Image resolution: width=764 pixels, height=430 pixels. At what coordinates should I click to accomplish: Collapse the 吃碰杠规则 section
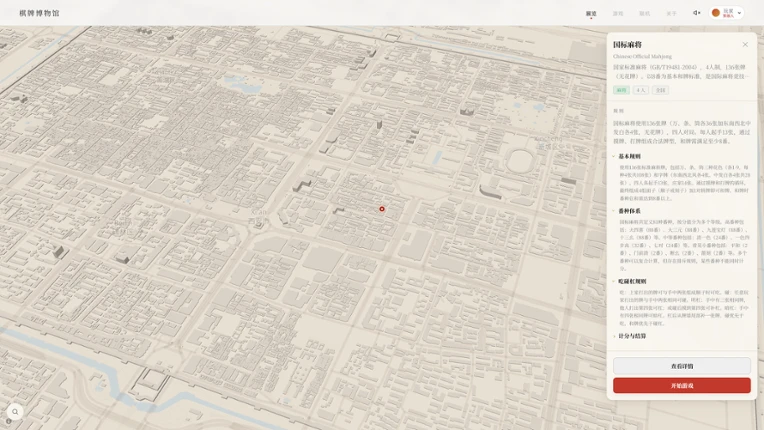tap(632, 281)
